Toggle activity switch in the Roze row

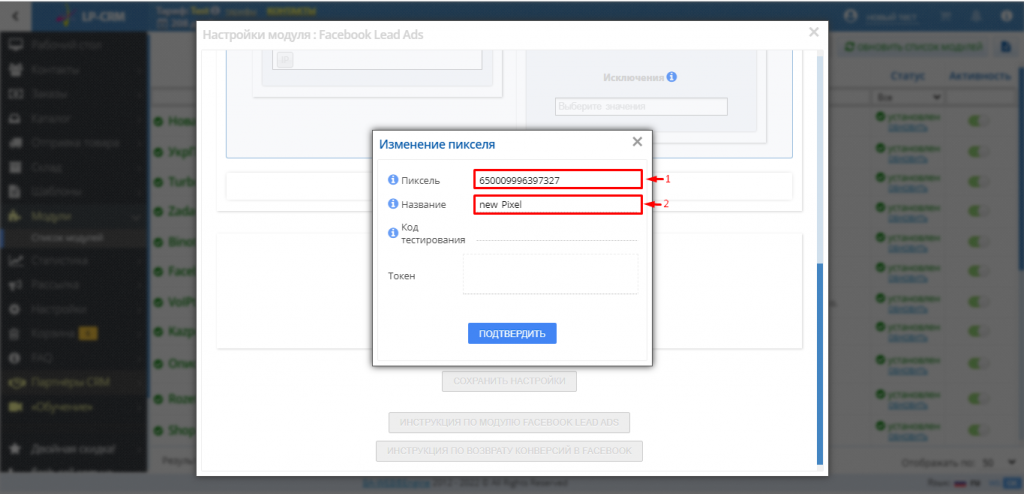point(979,399)
